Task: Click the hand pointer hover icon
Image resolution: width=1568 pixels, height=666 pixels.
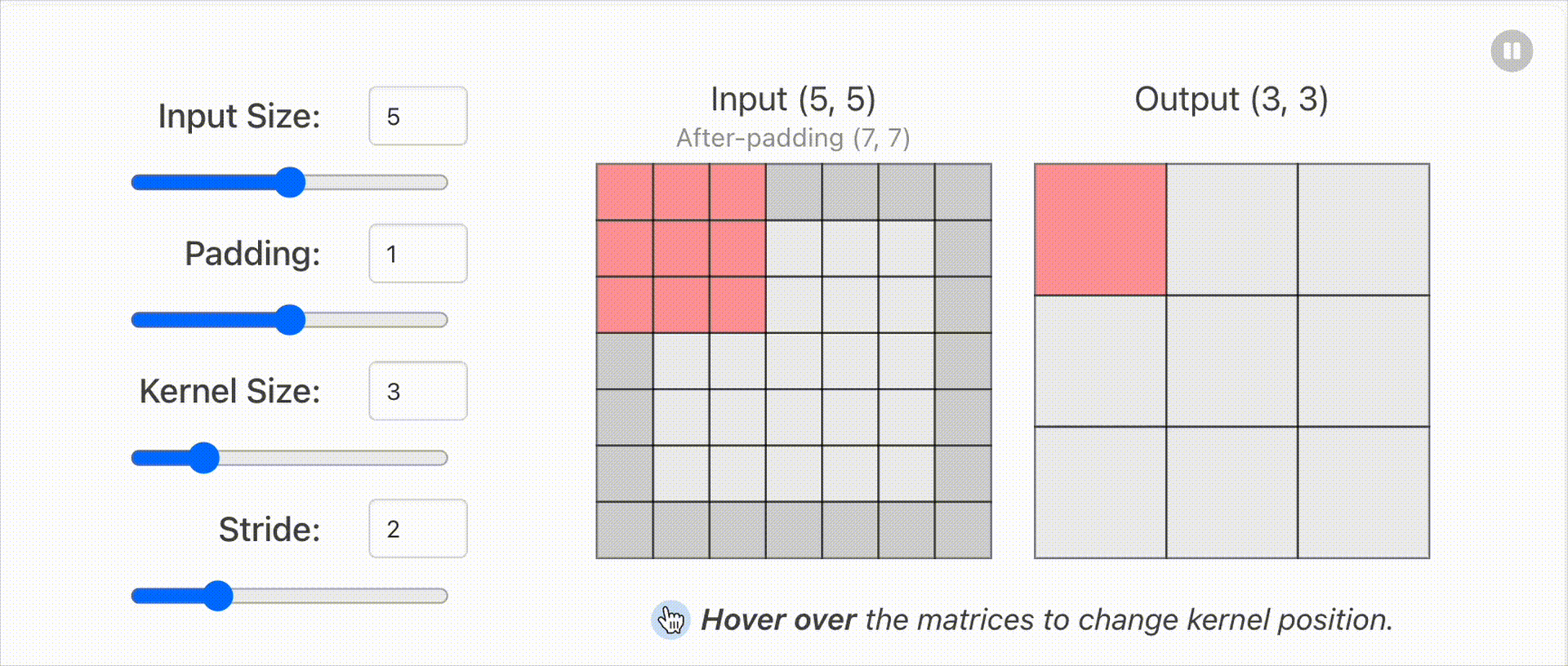Action: click(x=670, y=620)
